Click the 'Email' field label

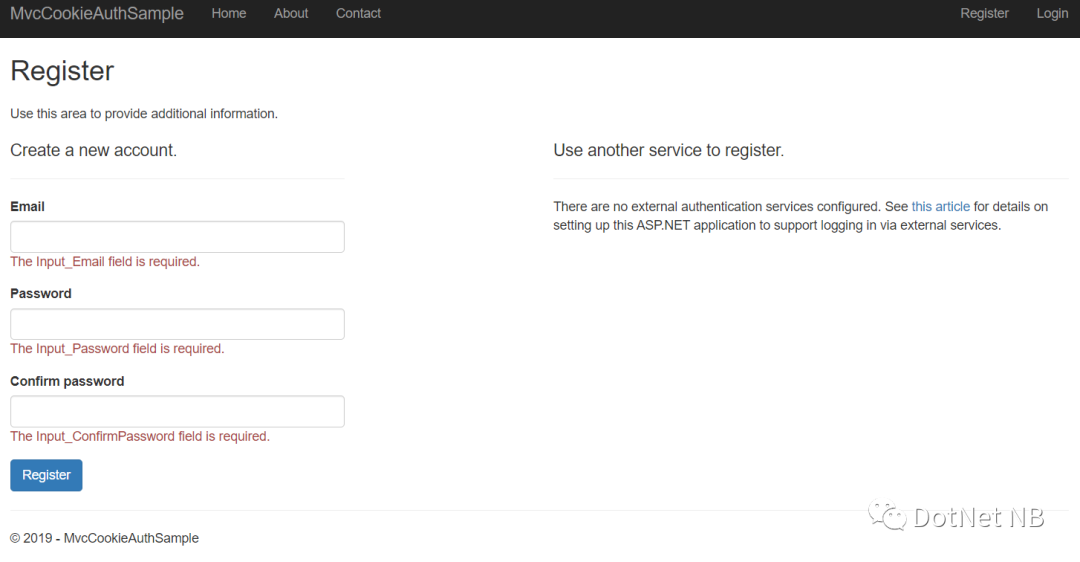pos(28,207)
